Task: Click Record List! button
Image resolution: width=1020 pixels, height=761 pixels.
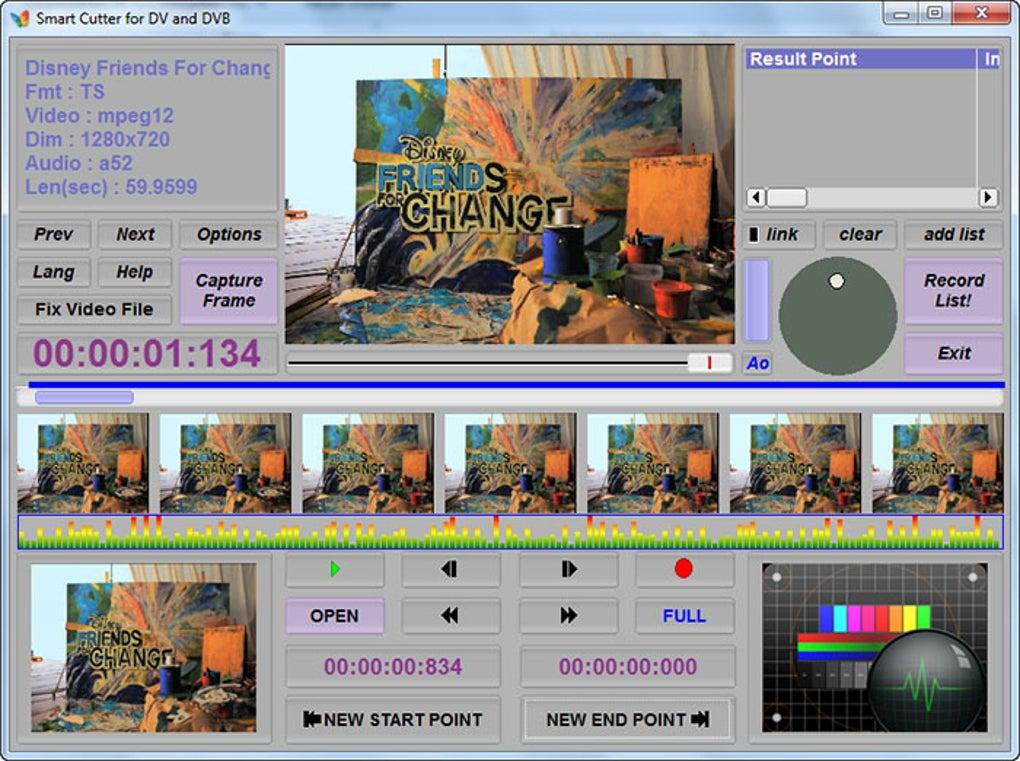Action: click(954, 291)
